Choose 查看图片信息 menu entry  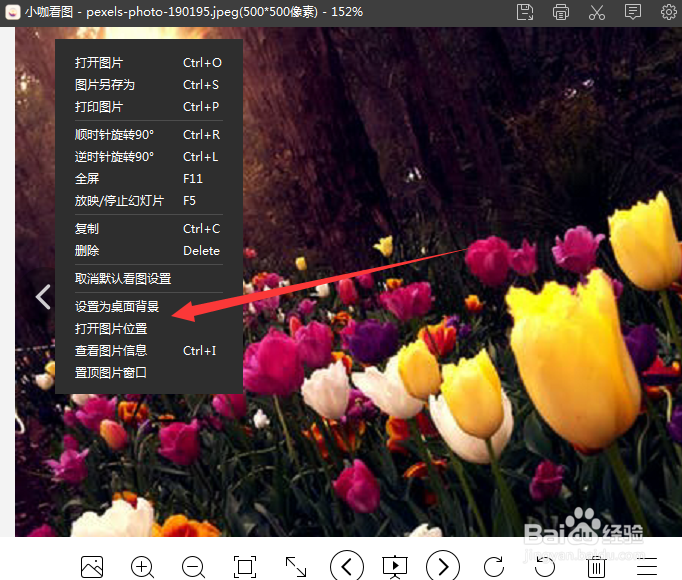pos(148,351)
